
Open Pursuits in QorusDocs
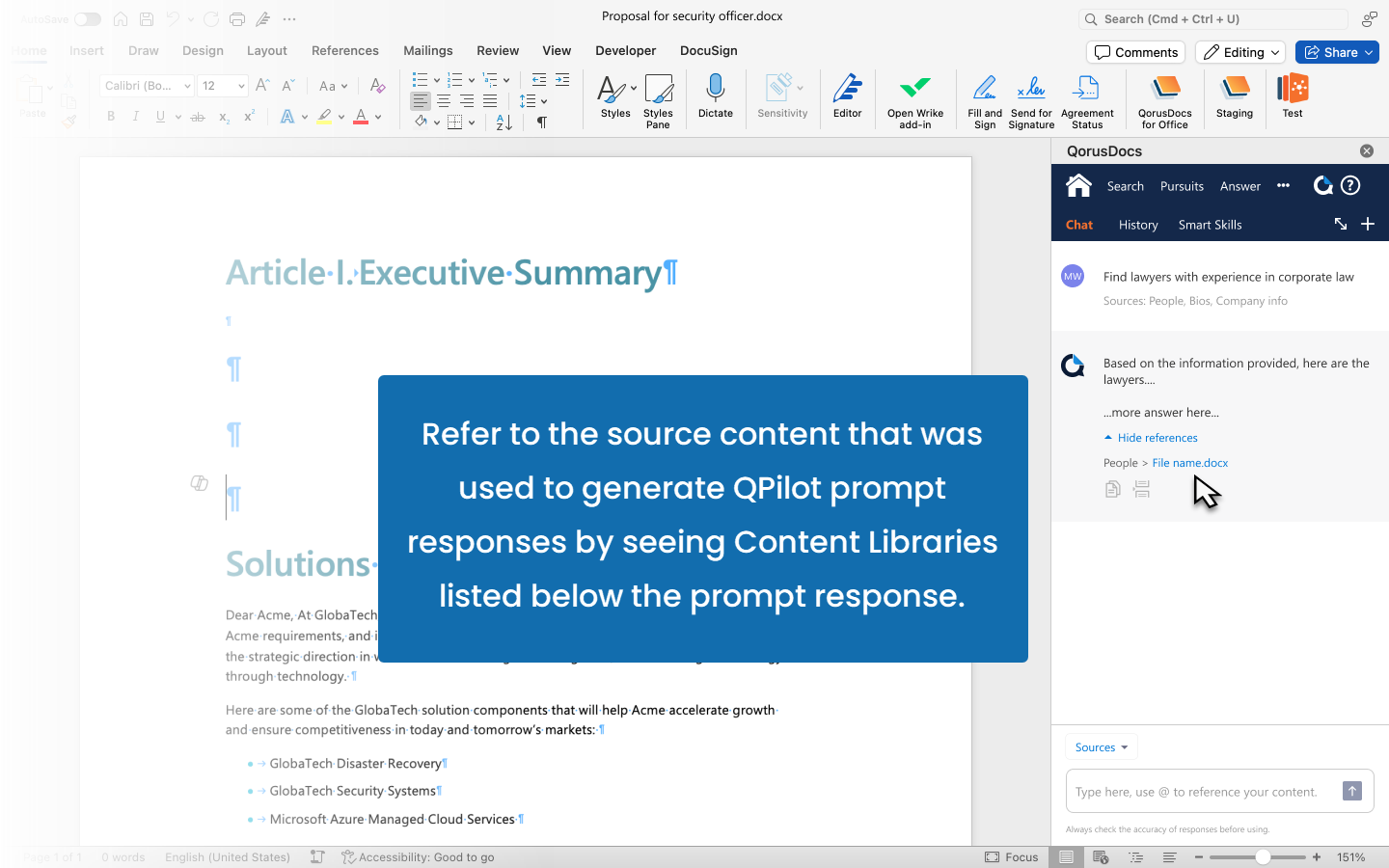pyautogui.click(x=1182, y=186)
